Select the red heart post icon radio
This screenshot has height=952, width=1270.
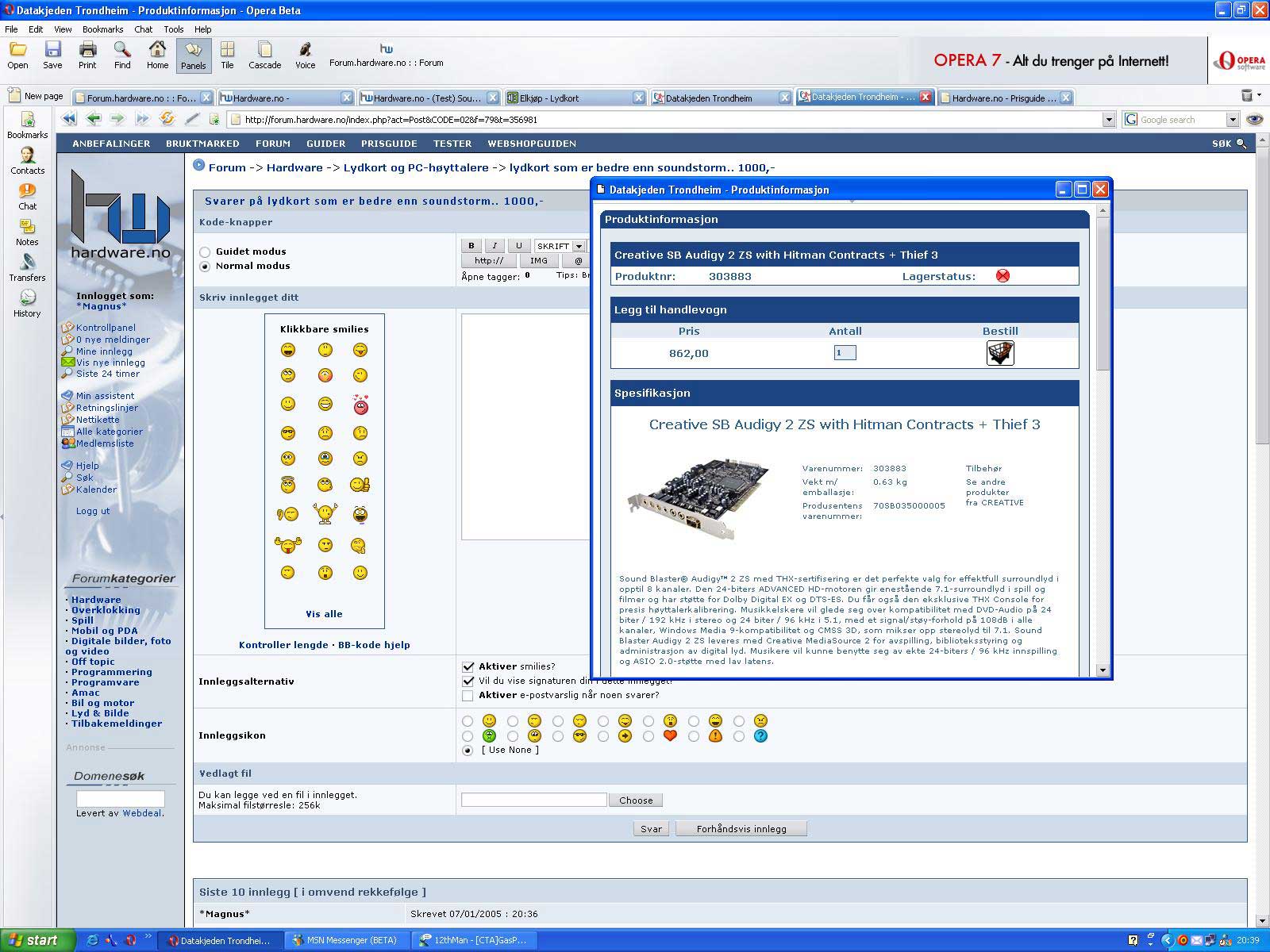(648, 736)
